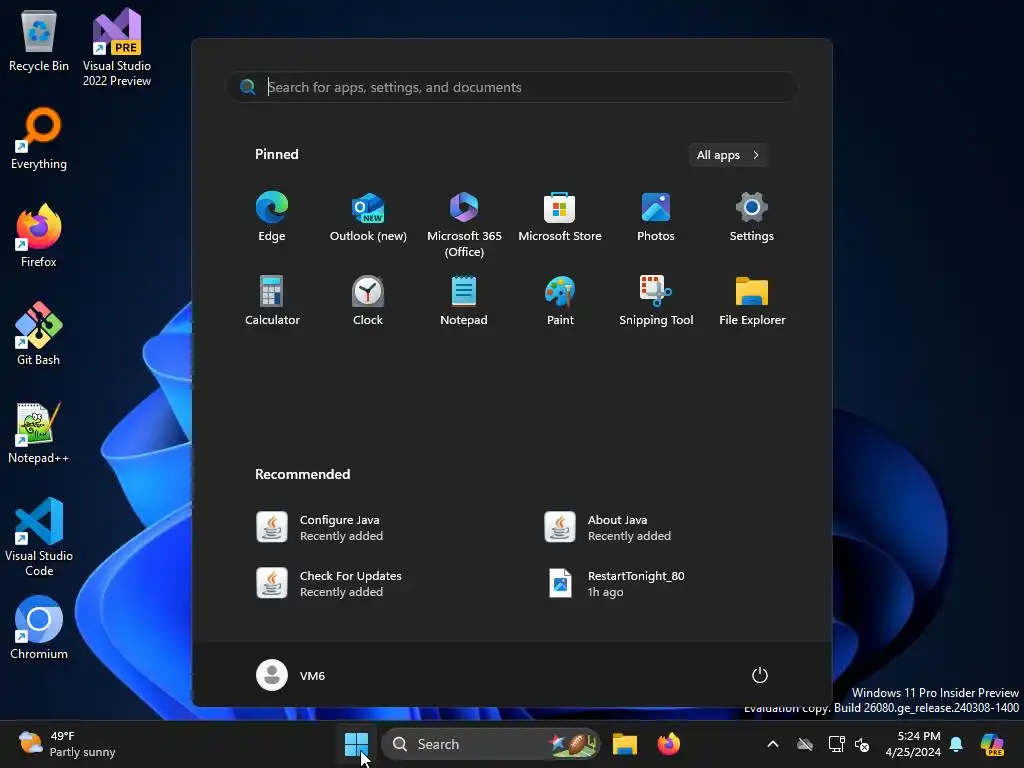Click the Windows Start button on taskbar
This screenshot has height=768, width=1024.
coord(357,744)
